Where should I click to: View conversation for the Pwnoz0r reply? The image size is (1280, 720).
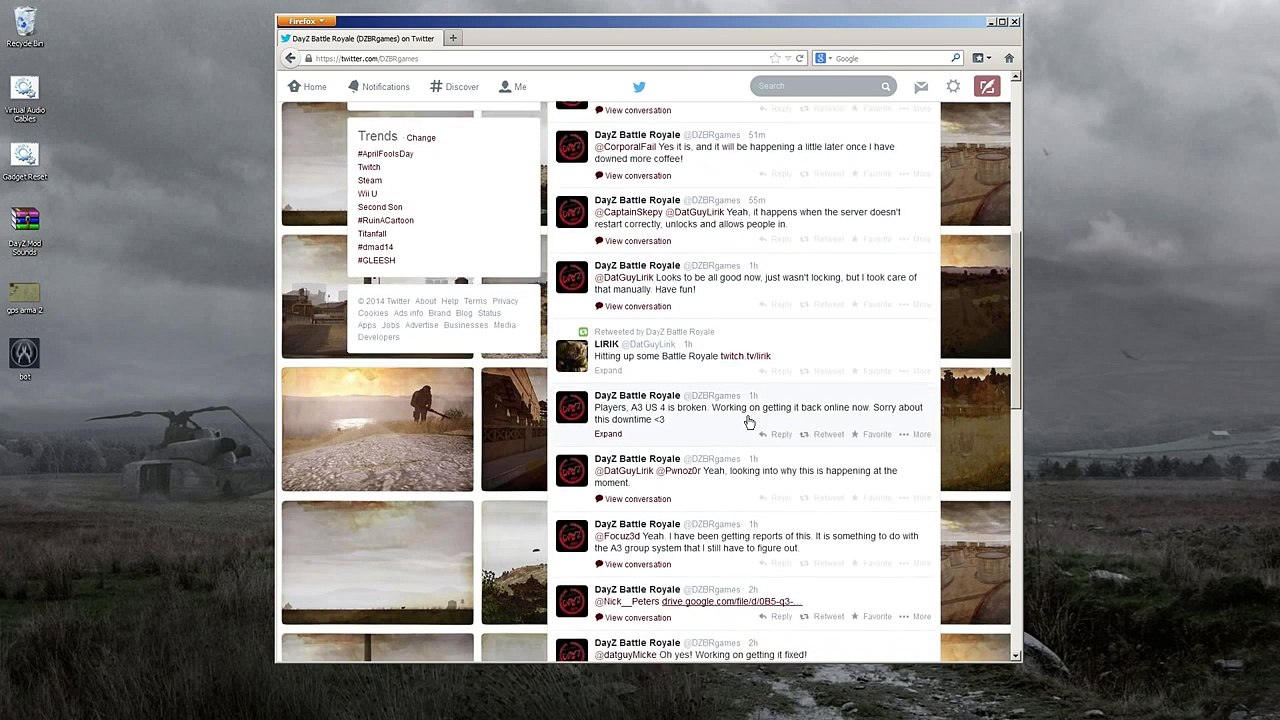pyautogui.click(x=633, y=499)
